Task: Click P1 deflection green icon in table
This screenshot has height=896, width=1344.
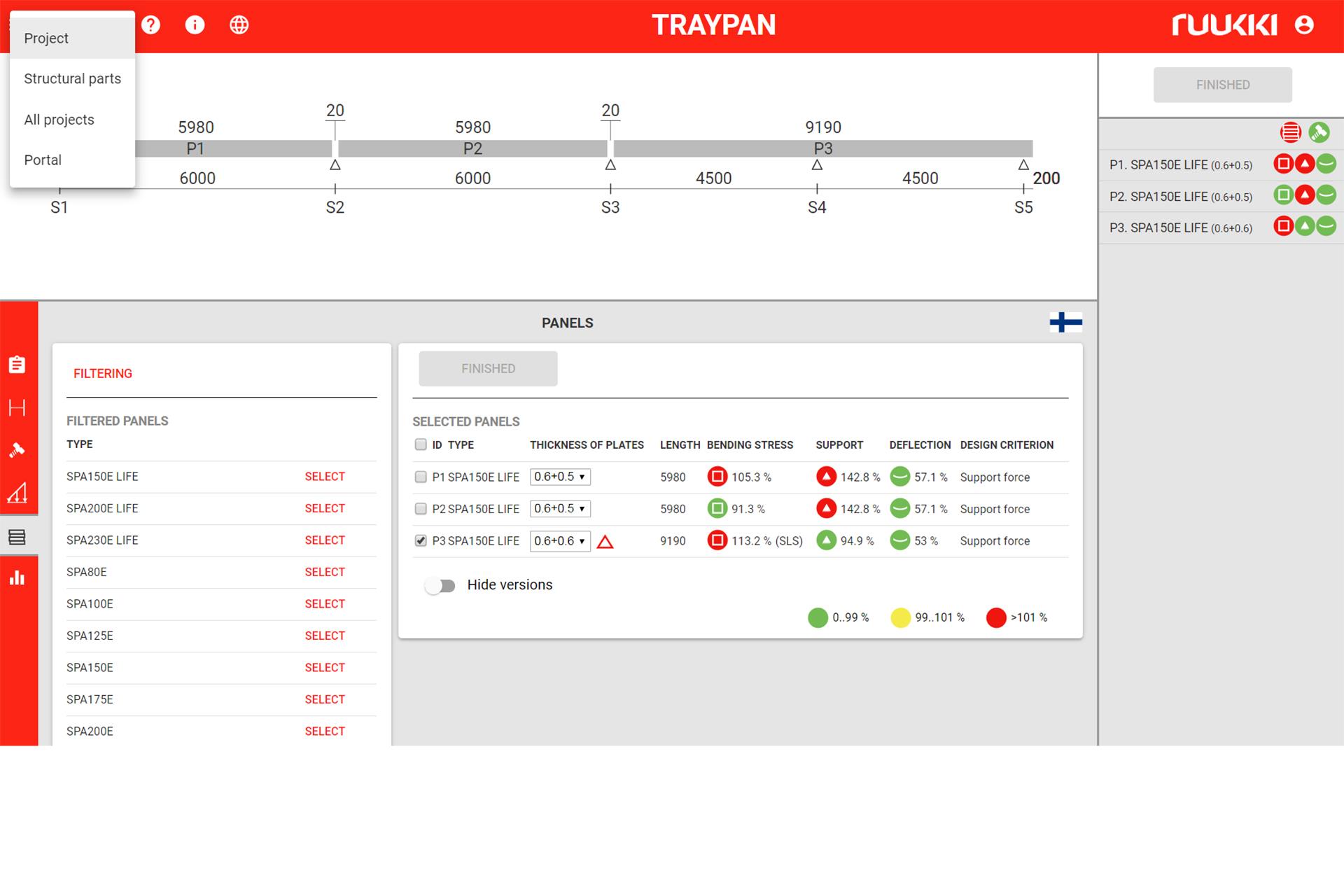Action: pos(900,477)
